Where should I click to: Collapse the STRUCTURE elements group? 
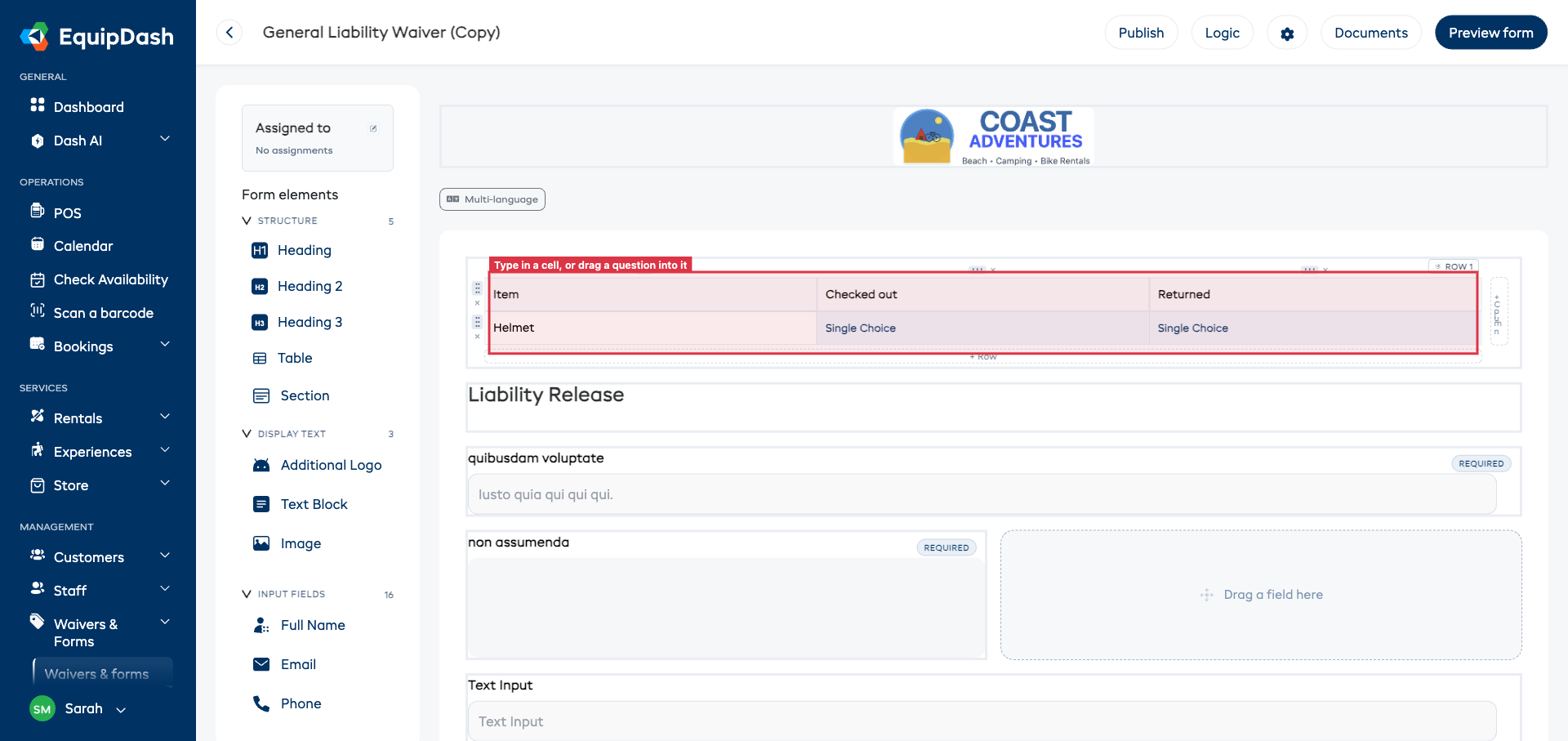[247, 221]
